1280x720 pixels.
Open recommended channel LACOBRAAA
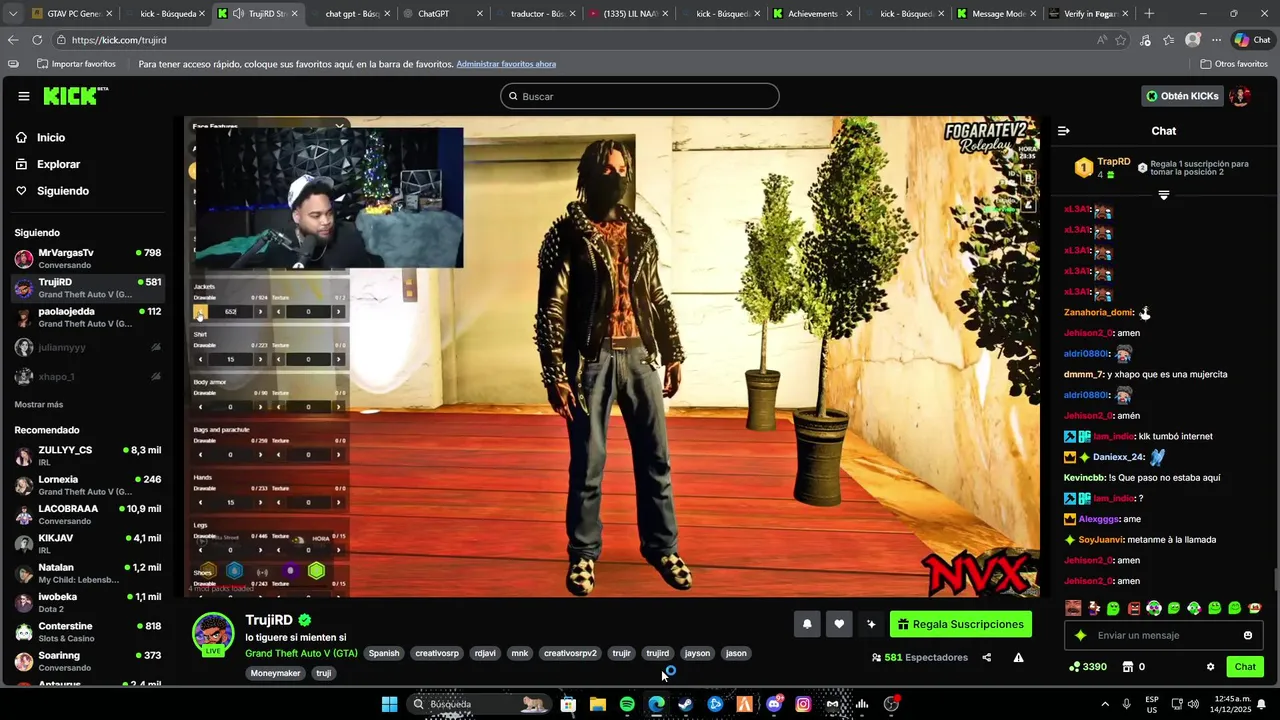click(87, 514)
